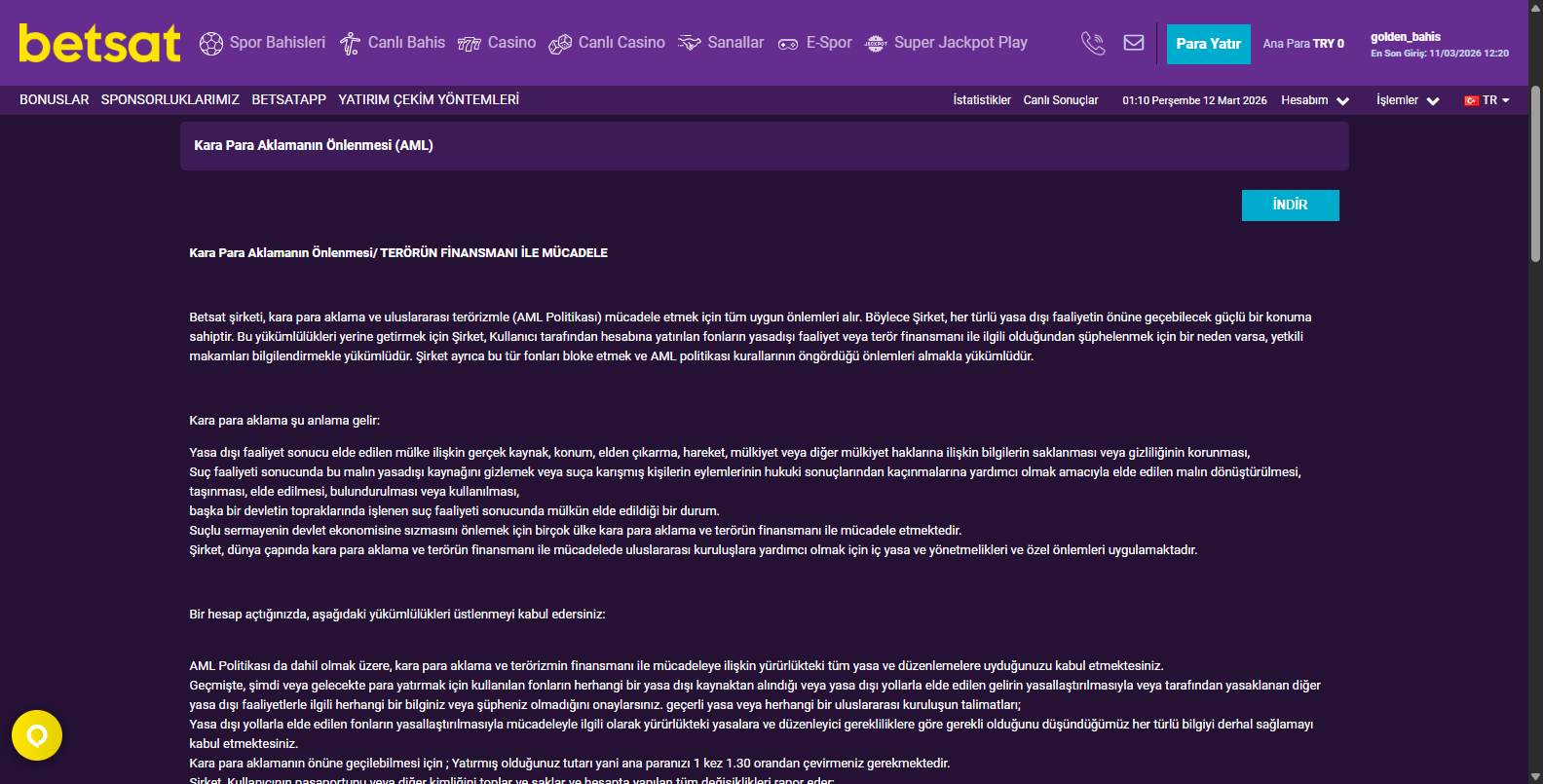This screenshot has height=784, width=1543.
Task: Open E-Spor via the gamepad icon
Action: (x=788, y=44)
